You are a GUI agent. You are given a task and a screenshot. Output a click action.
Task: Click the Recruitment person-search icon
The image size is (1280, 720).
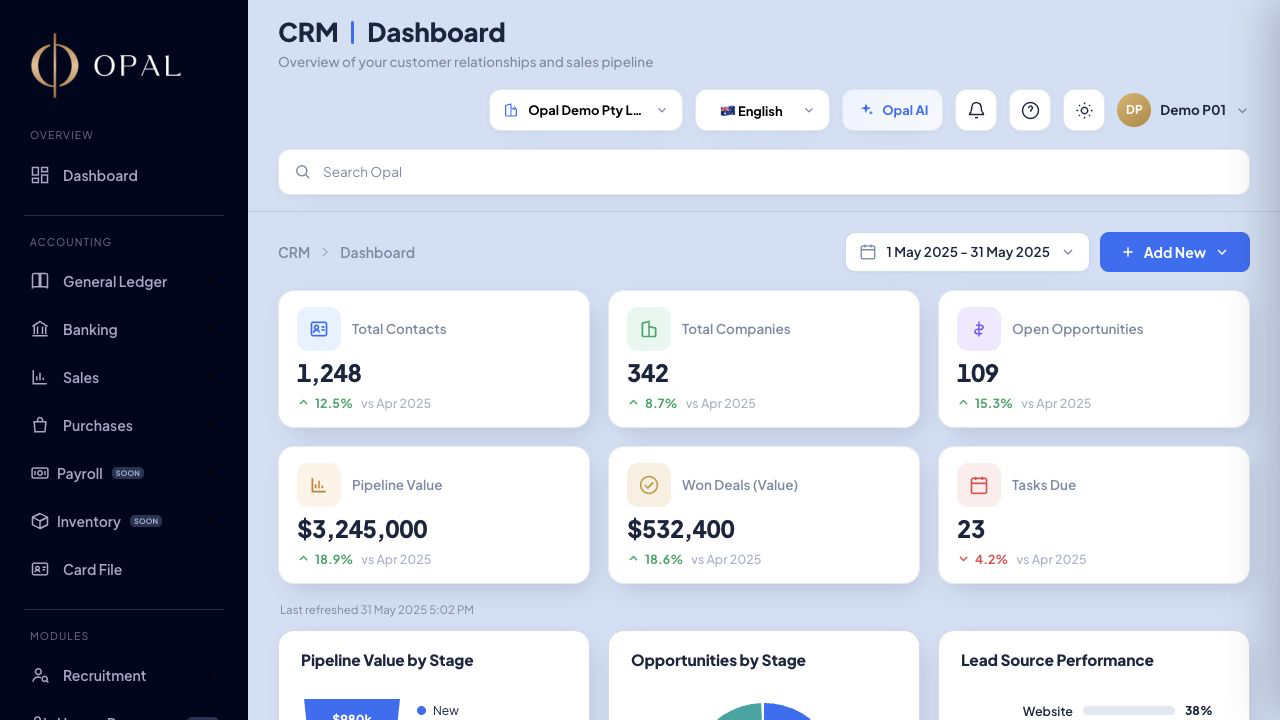pyautogui.click(x=40, y=676)
